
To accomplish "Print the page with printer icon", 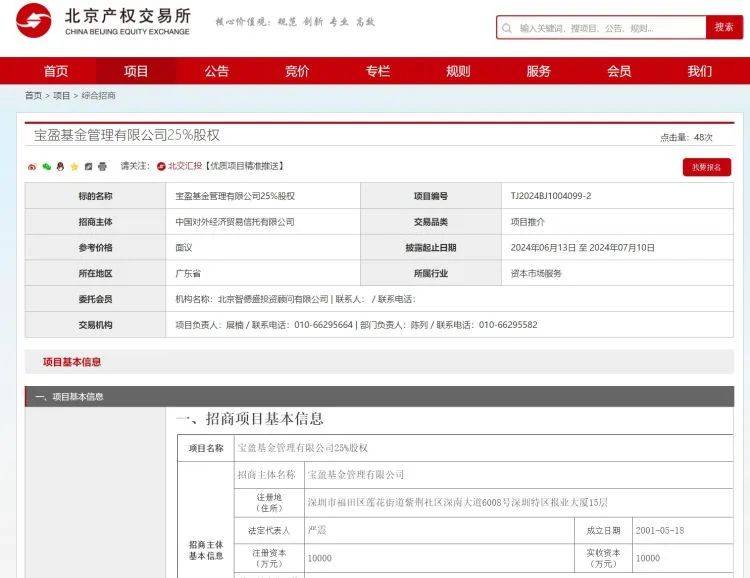I will 102,167.
